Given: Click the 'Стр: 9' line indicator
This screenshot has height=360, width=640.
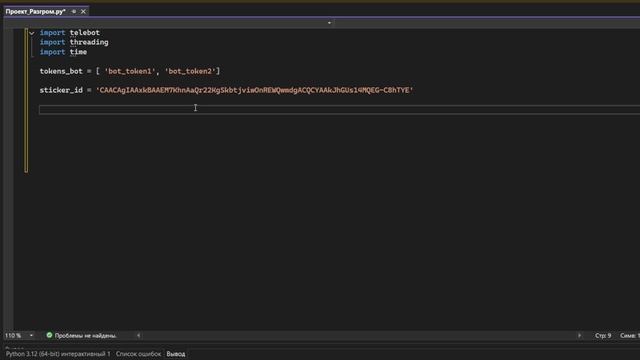Looking at the screenshot, I should coord(603,336).
